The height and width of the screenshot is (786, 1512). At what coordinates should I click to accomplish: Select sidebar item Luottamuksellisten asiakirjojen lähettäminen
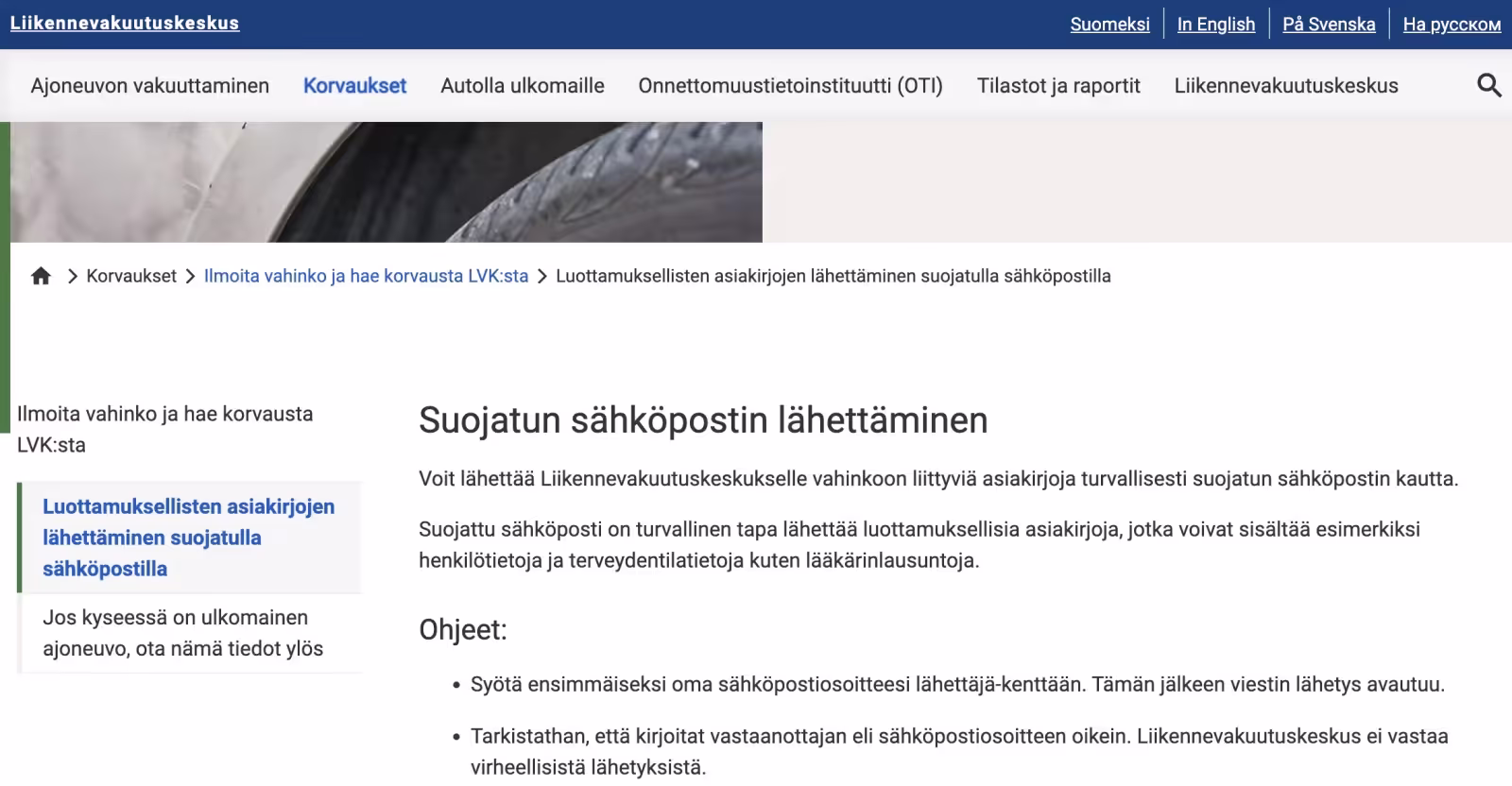pyautogui.click(x=188, y=537)
